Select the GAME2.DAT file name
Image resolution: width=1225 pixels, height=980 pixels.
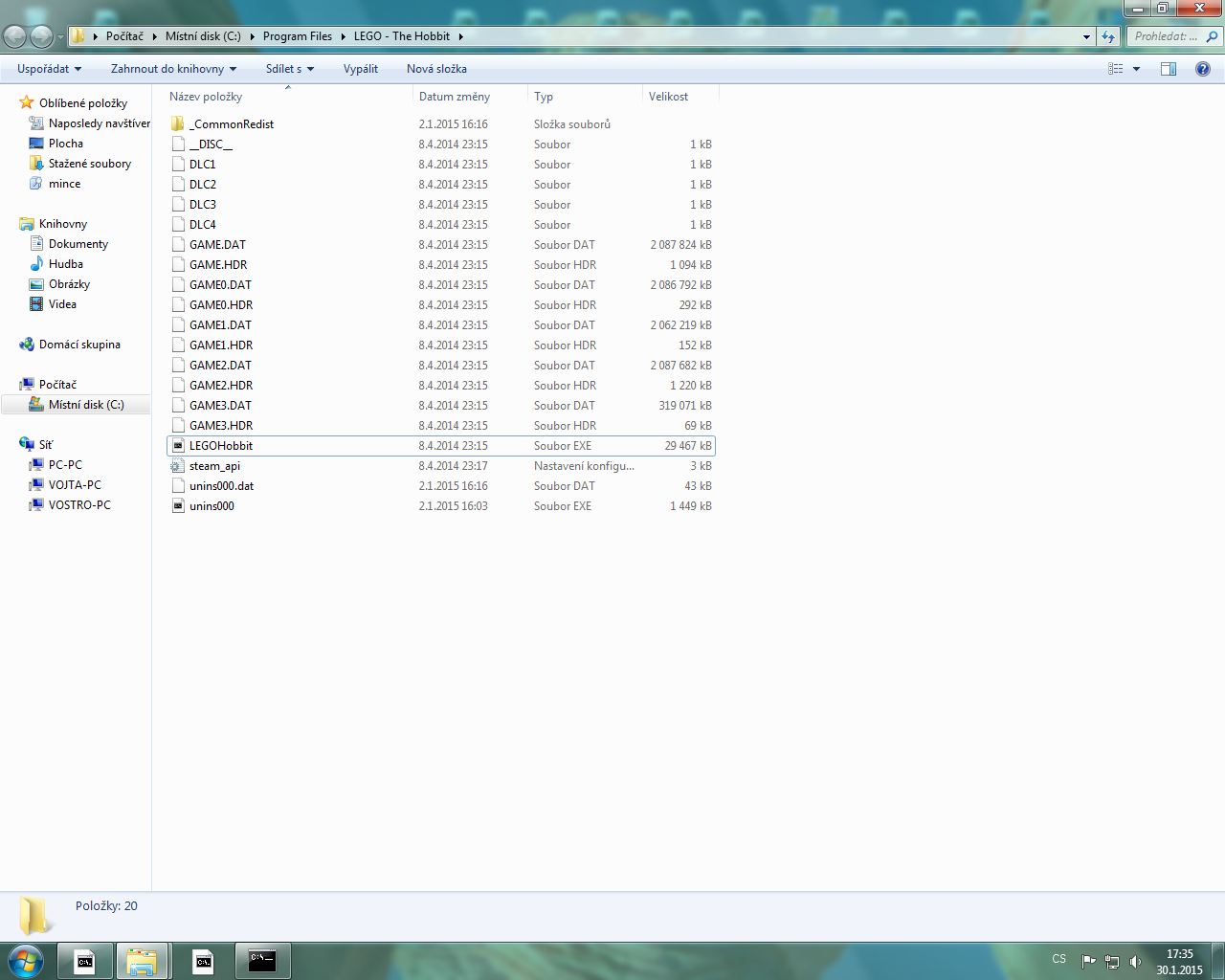(221, 366)
